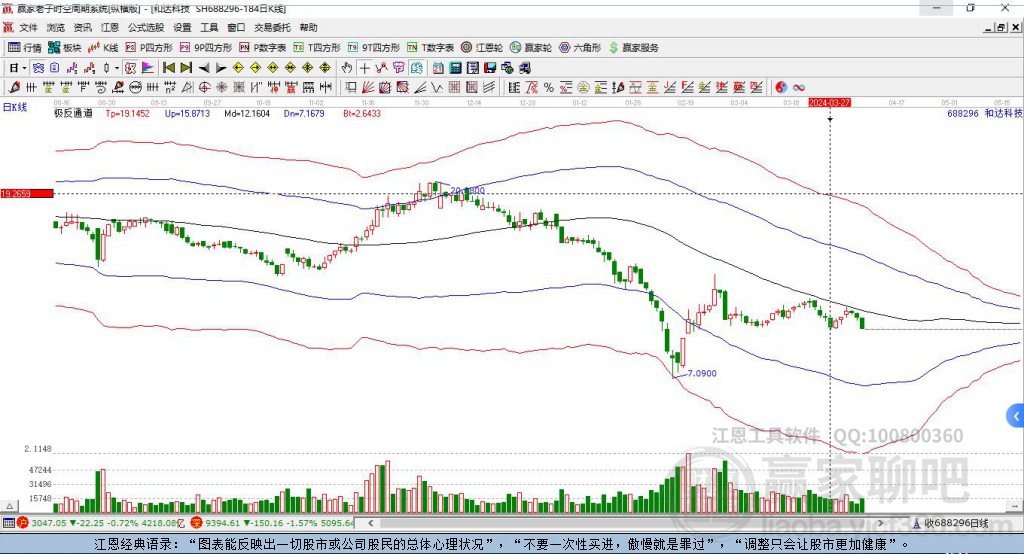Image resolution: width=1024 pixels, height=554 pixels.
Task: Click the Up=15.8713 value
Action: pos(187,114)
